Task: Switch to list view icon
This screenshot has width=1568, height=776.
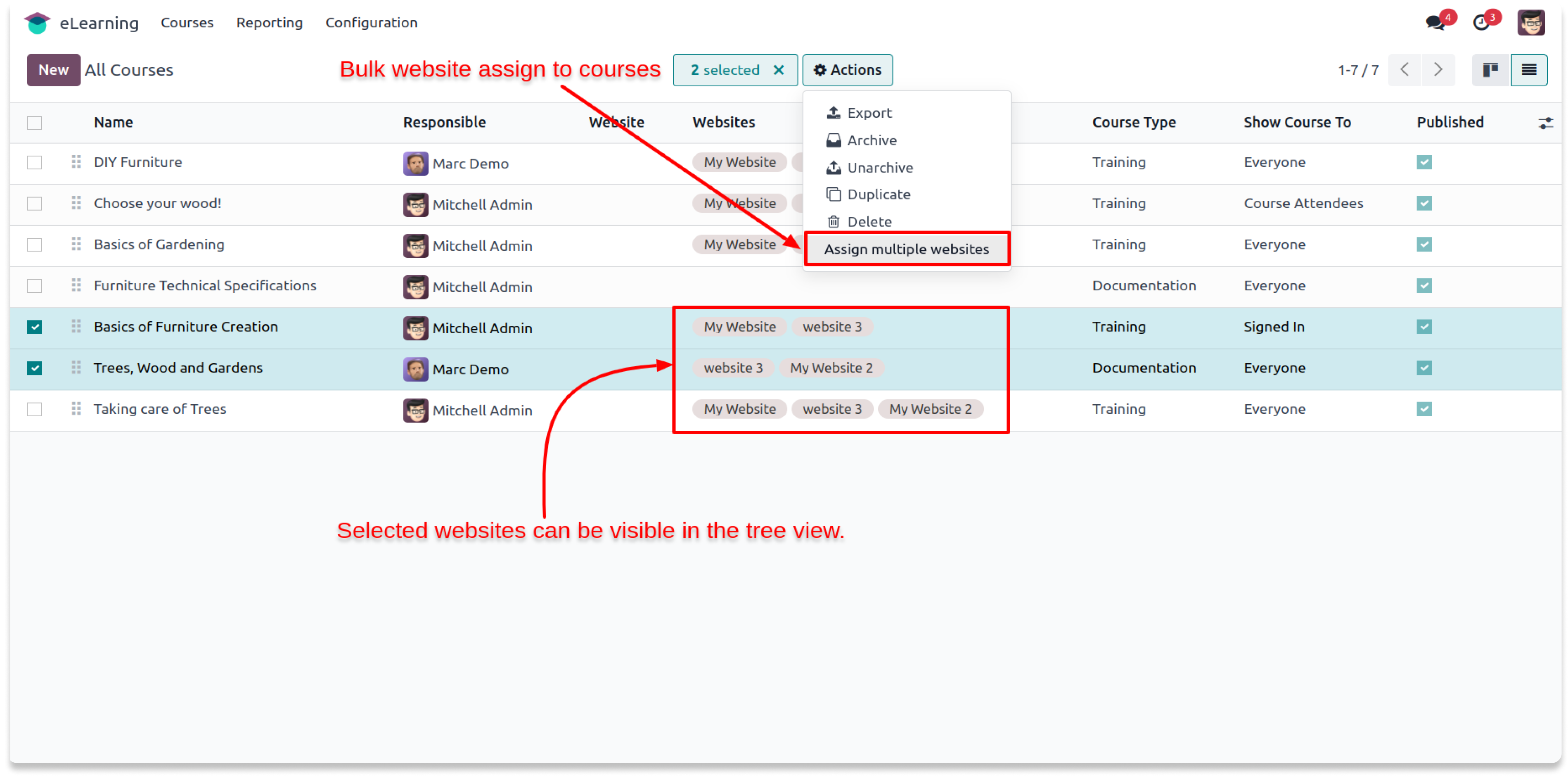Action: [1528, 69]
